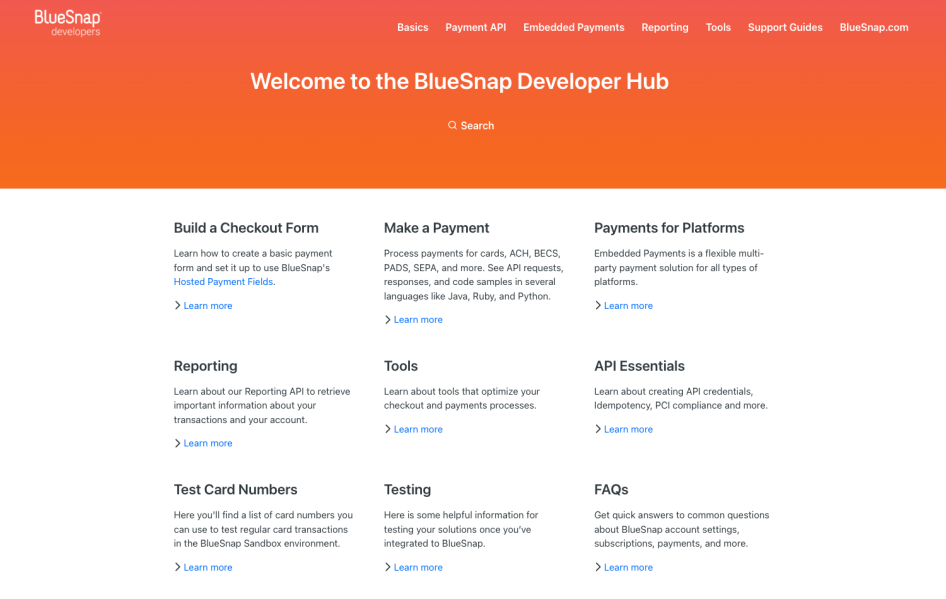Image resolution: width=946 pixels, height=599 pixels.
Task: Click Learn more under Make a Payment
Action: pyautogui.click(x=418, y=320)
